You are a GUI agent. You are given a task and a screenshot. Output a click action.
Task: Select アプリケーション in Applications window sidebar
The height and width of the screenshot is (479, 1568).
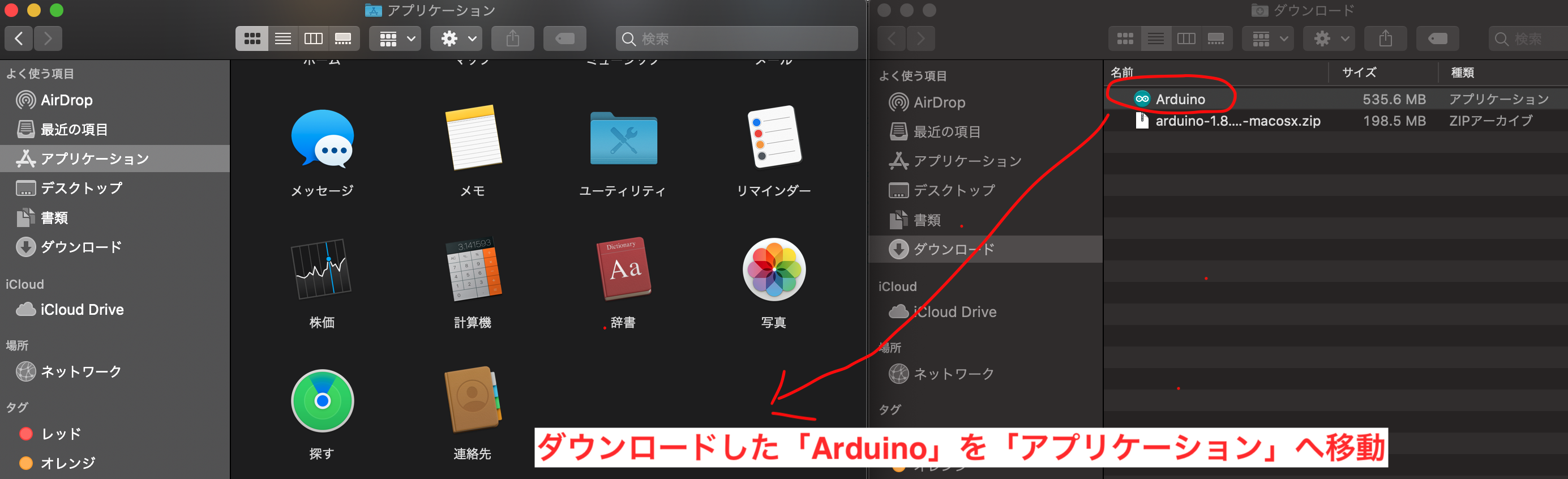click(x=115, y=158)
